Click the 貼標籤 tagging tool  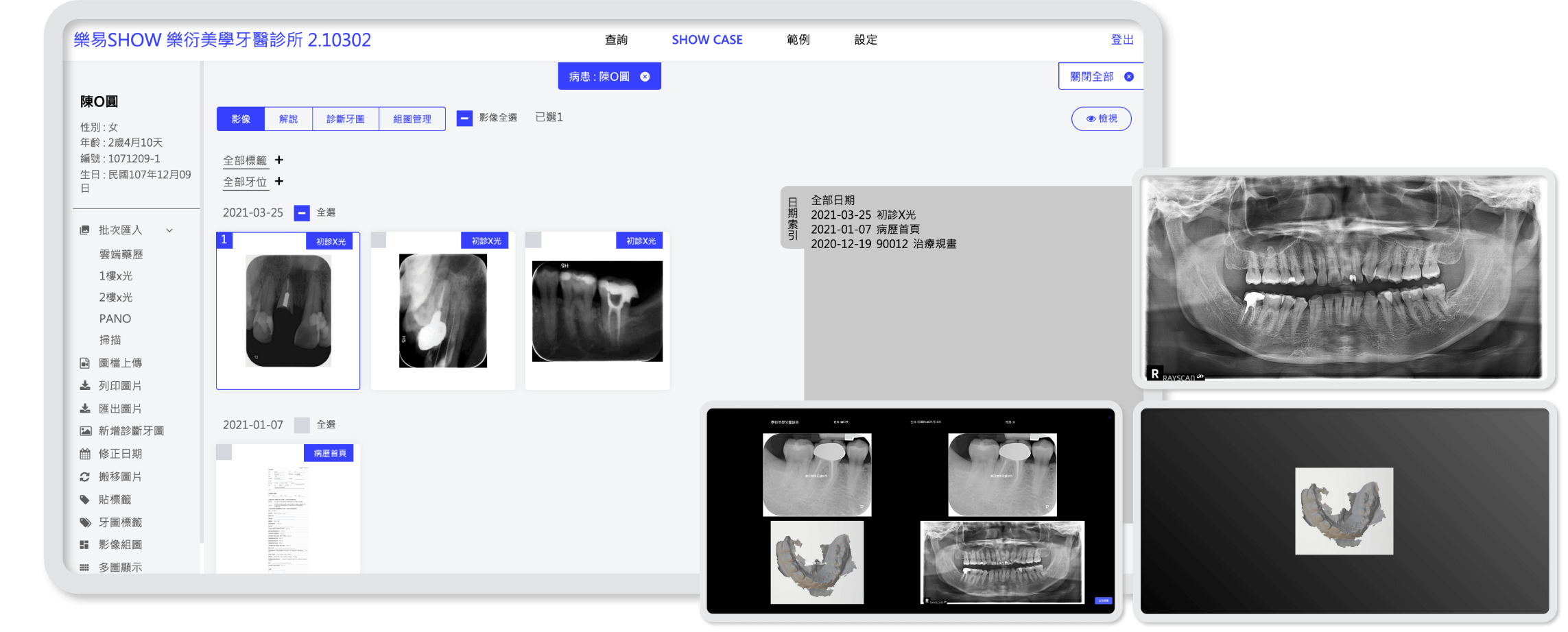(x=115, y=499)
